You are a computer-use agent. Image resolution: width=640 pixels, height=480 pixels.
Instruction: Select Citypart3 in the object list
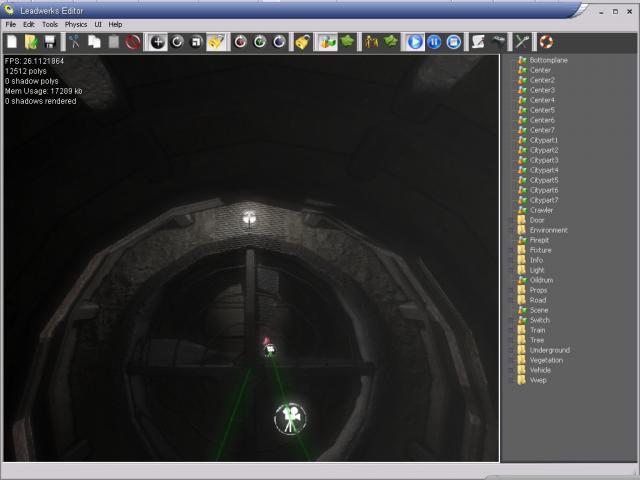pos(544,160)
